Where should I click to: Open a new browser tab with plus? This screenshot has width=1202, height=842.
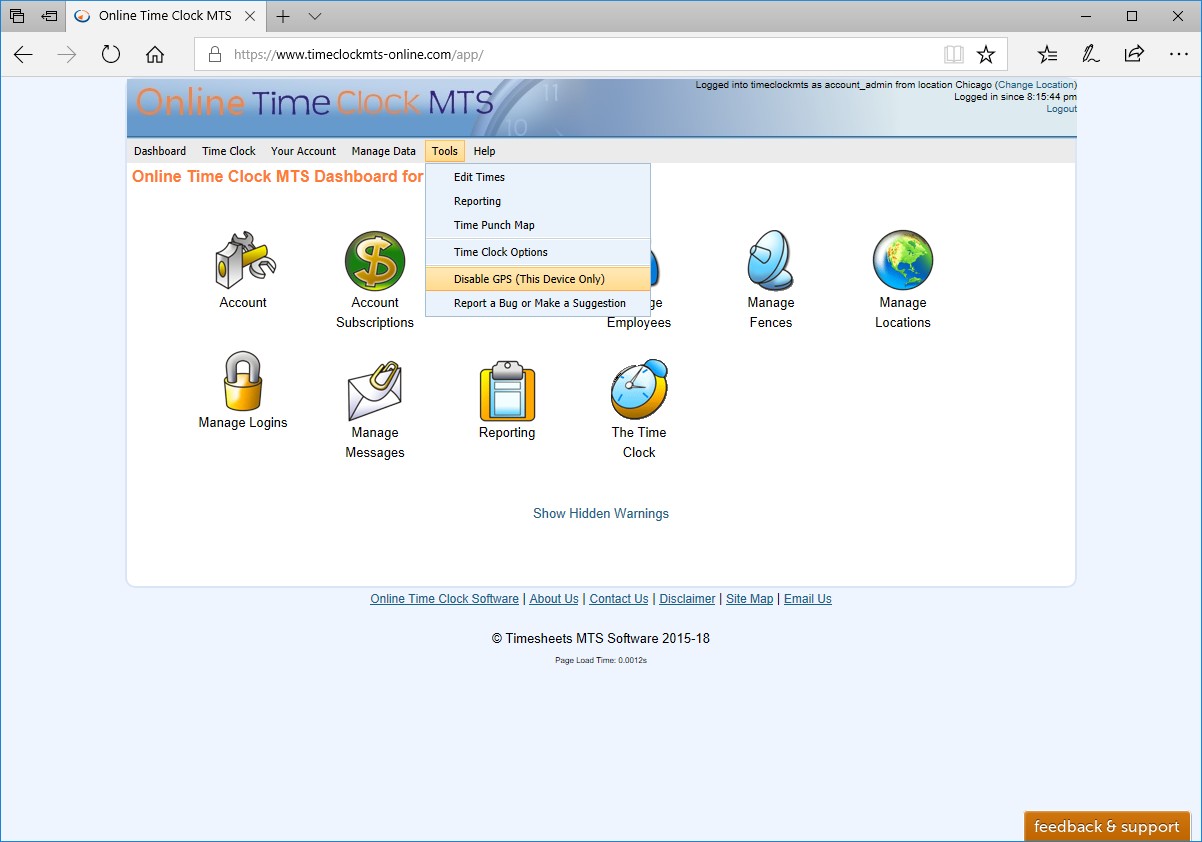(x=283, y=16)
